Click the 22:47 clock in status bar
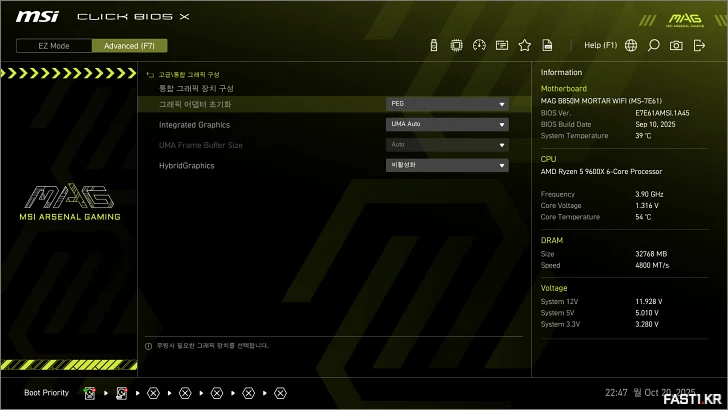This screenshot has height=410, width=728. (616, 393)
